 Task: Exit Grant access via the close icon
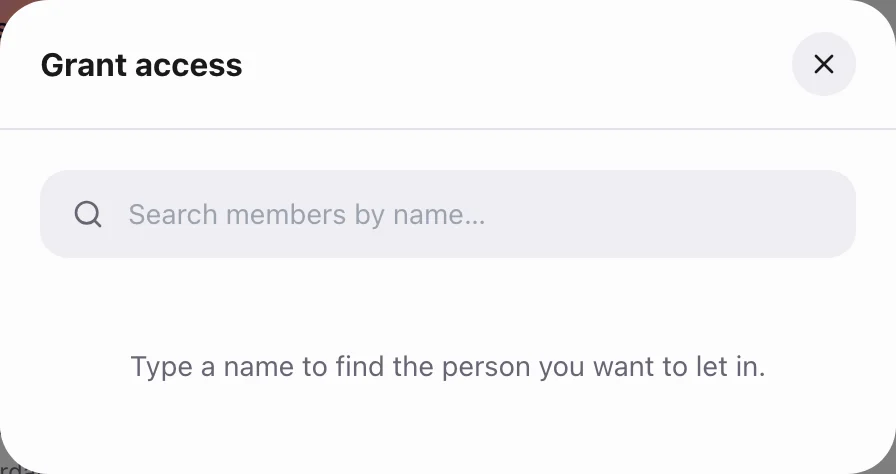click(823, 64)
